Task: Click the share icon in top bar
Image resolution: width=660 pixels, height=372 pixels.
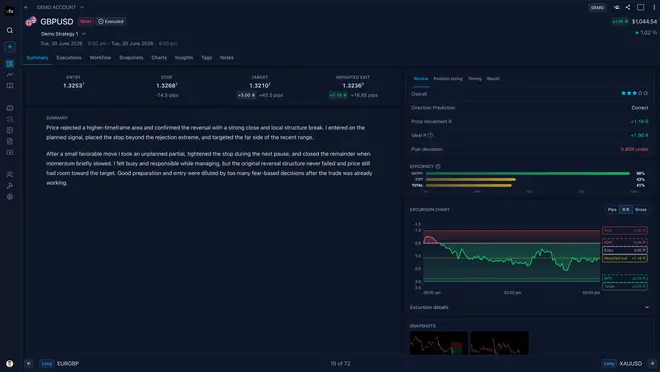Action: point(628,7)
